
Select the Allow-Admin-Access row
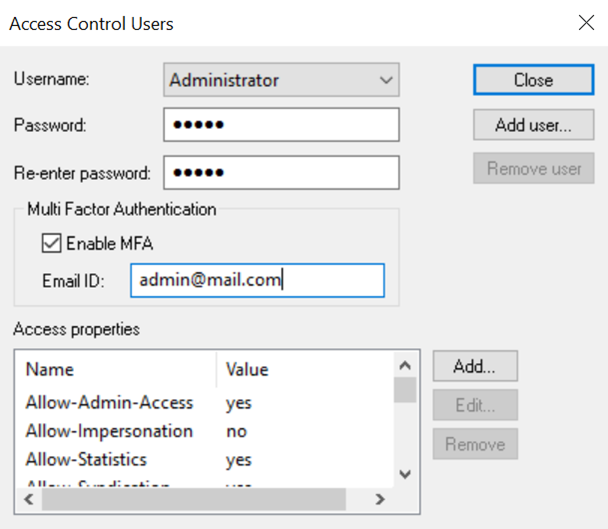click(110, 403)
